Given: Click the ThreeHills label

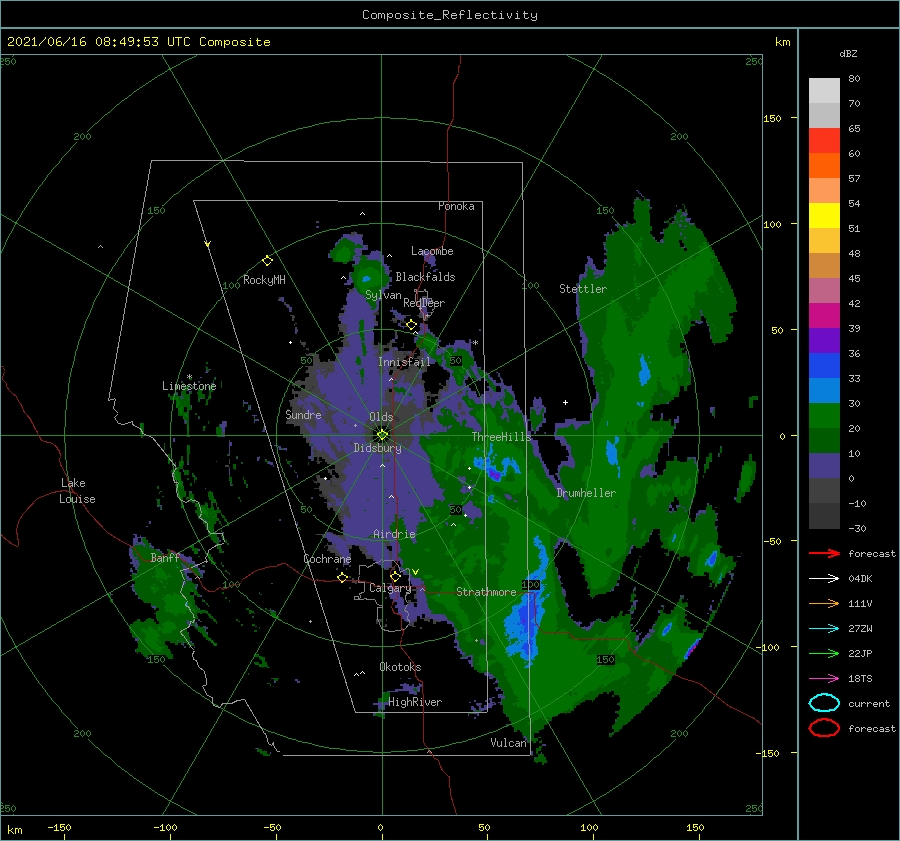Looking at the screenshot, I should click(x=501, y=437).
